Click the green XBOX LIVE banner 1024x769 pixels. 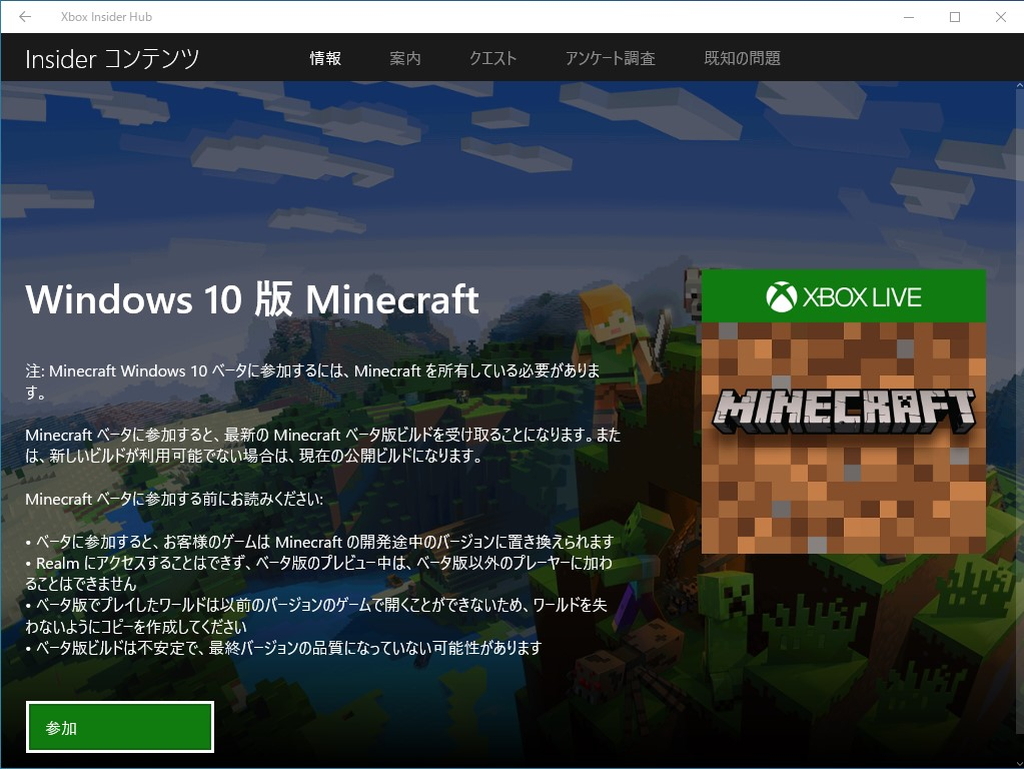pos(845,295)
